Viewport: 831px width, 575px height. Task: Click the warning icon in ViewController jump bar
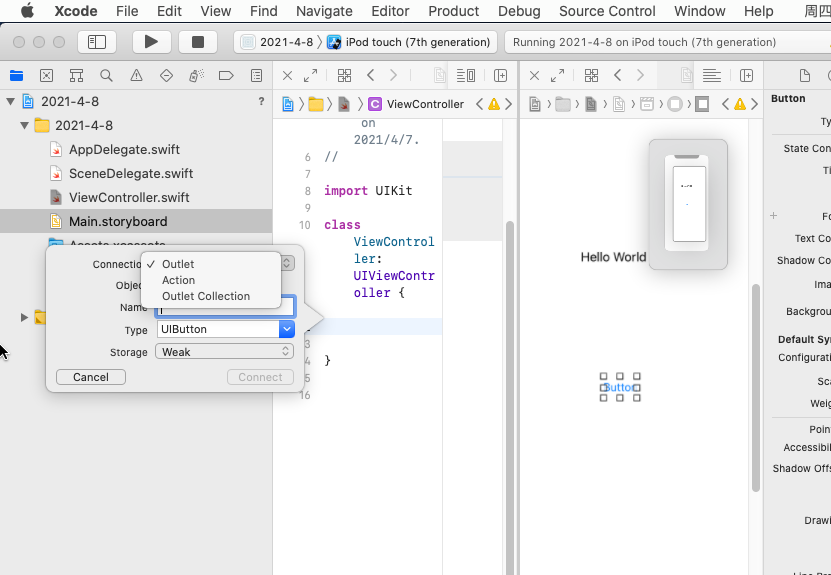[494, 104]
